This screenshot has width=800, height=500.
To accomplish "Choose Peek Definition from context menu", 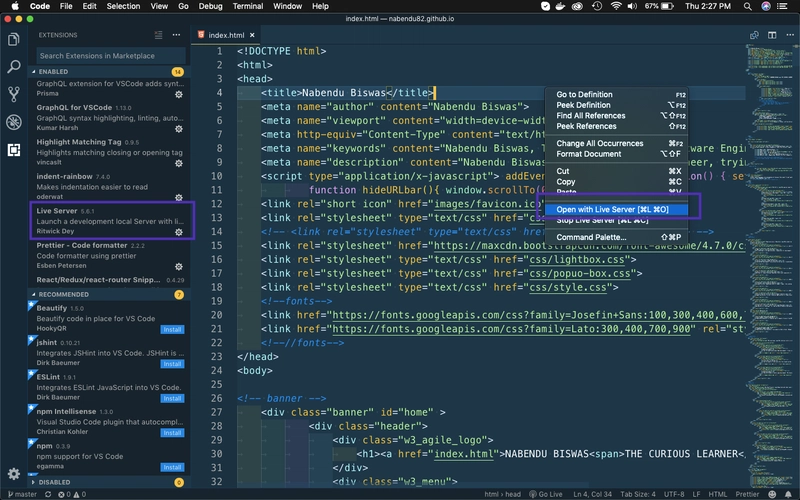I will click(x=616, y=105).
